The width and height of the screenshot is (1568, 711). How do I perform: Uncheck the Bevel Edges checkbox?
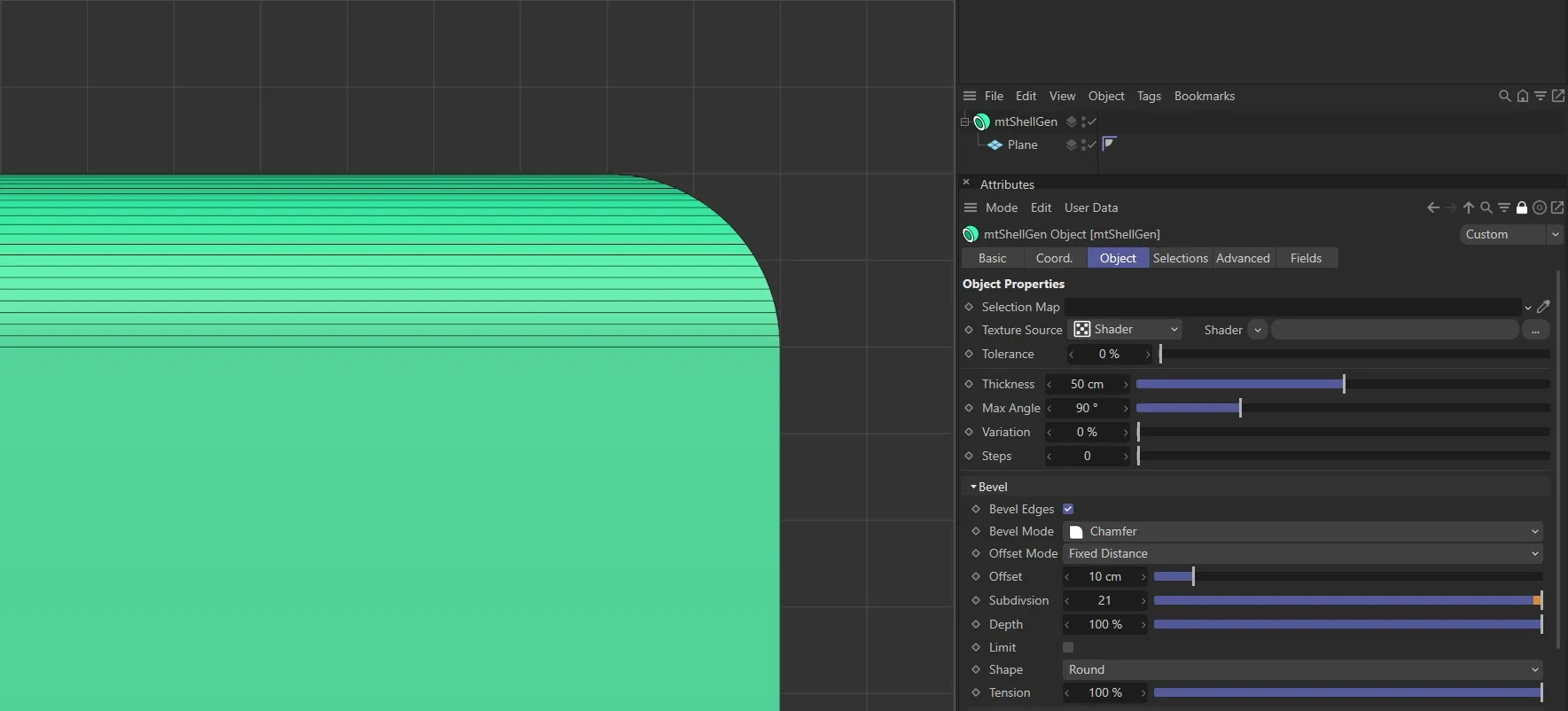[x=1068, y=509]
